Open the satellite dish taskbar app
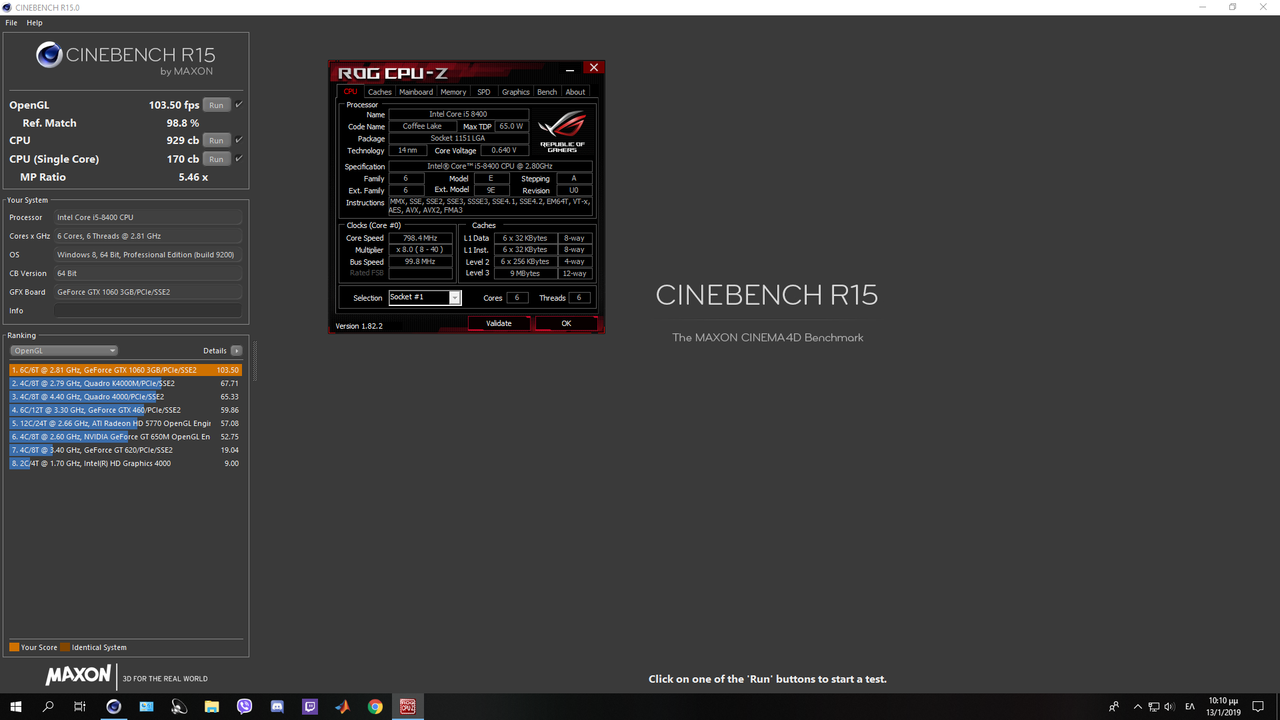The width and height of the screenshot is (1280, 720). coord(179,707)
